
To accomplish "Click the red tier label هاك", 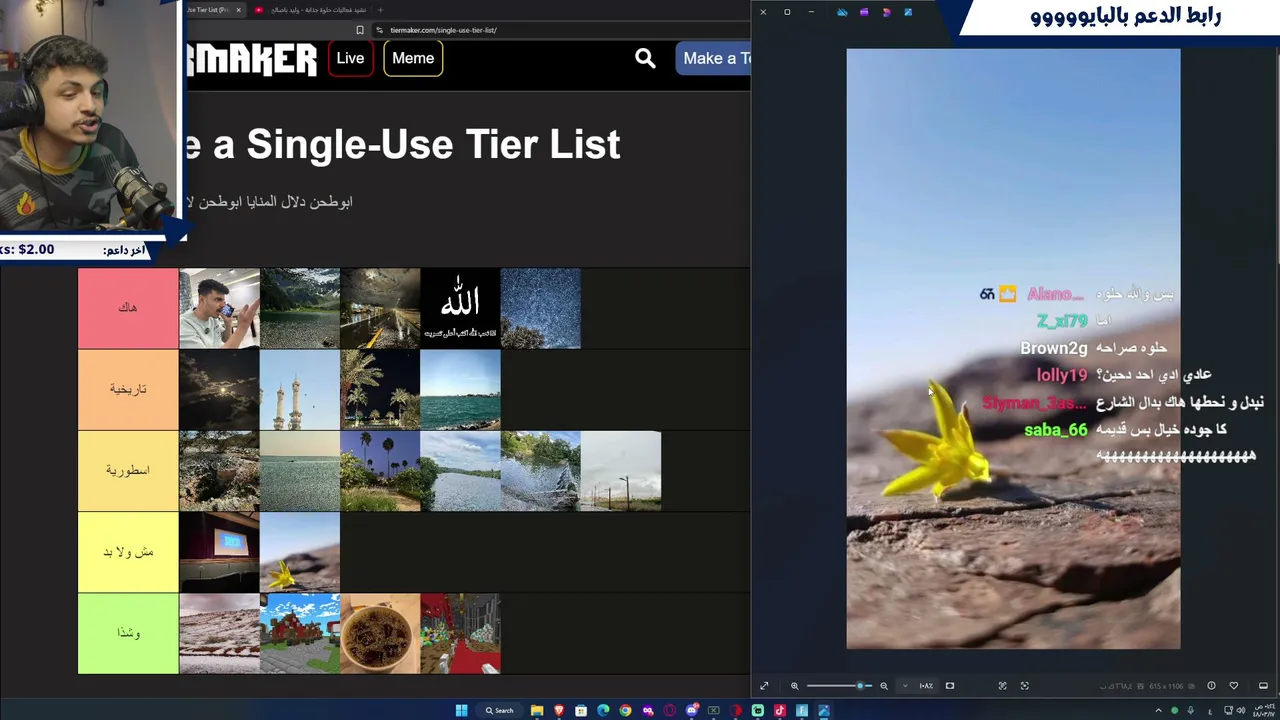I will pos(128,308).
